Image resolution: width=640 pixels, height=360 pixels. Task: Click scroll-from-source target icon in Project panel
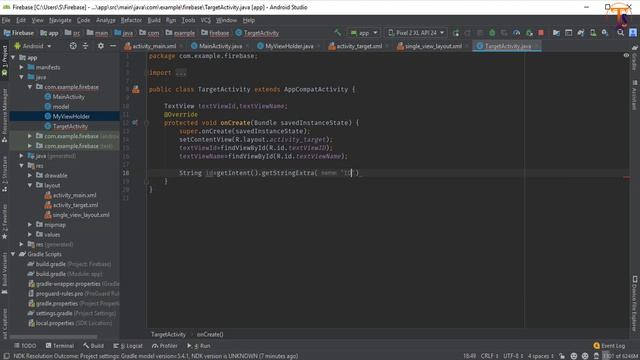tap(73, 46)
